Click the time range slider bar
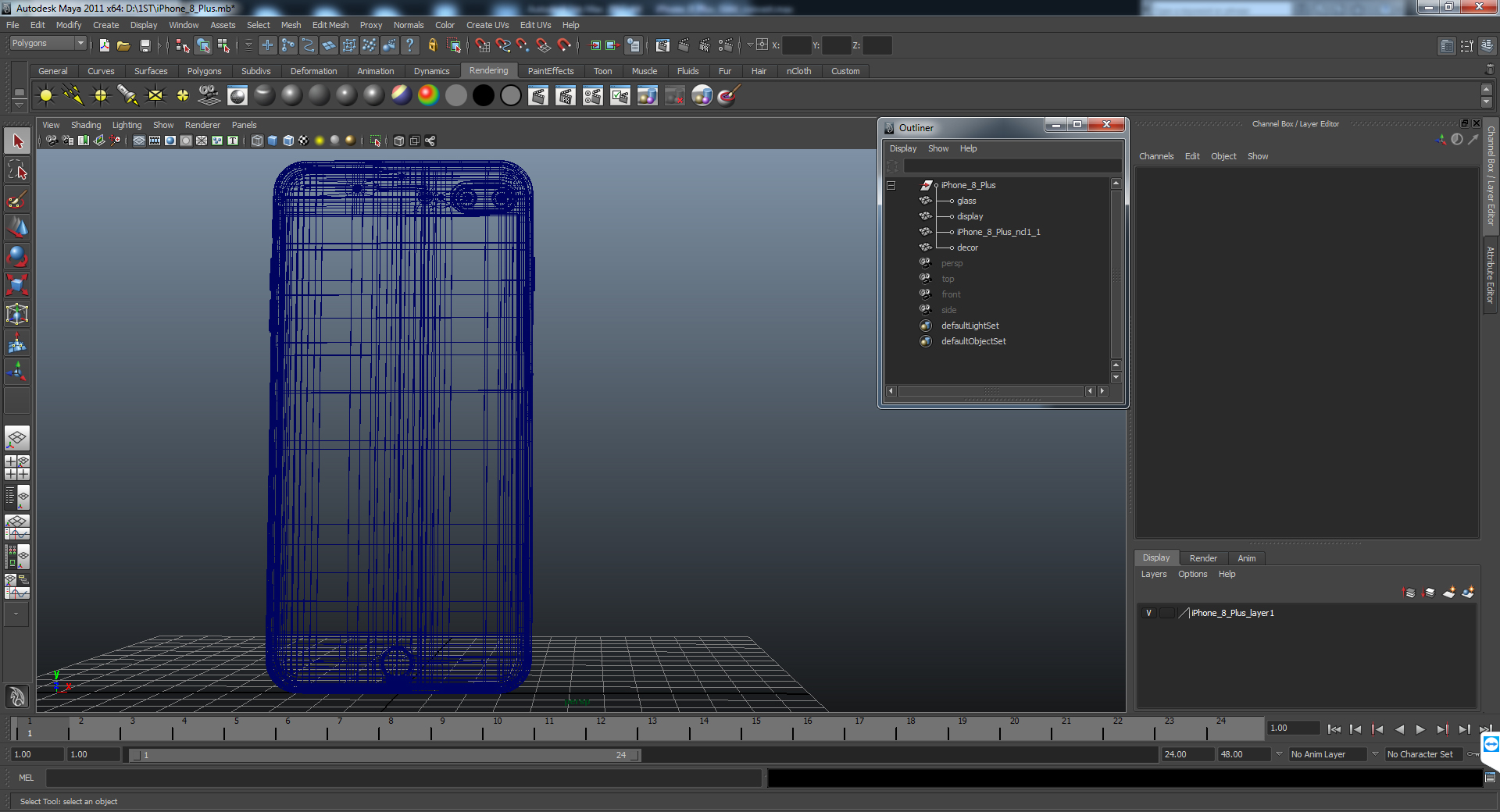 (384, 755)
